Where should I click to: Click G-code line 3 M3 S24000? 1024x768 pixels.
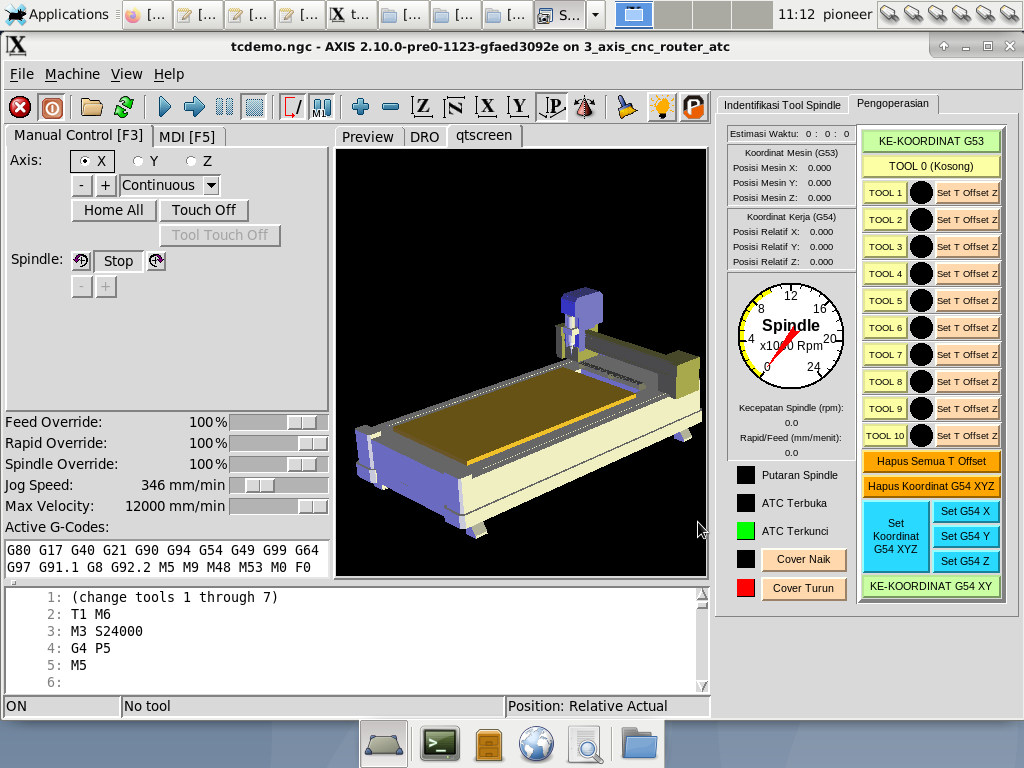pyautogui.click(x=106, y=631)
